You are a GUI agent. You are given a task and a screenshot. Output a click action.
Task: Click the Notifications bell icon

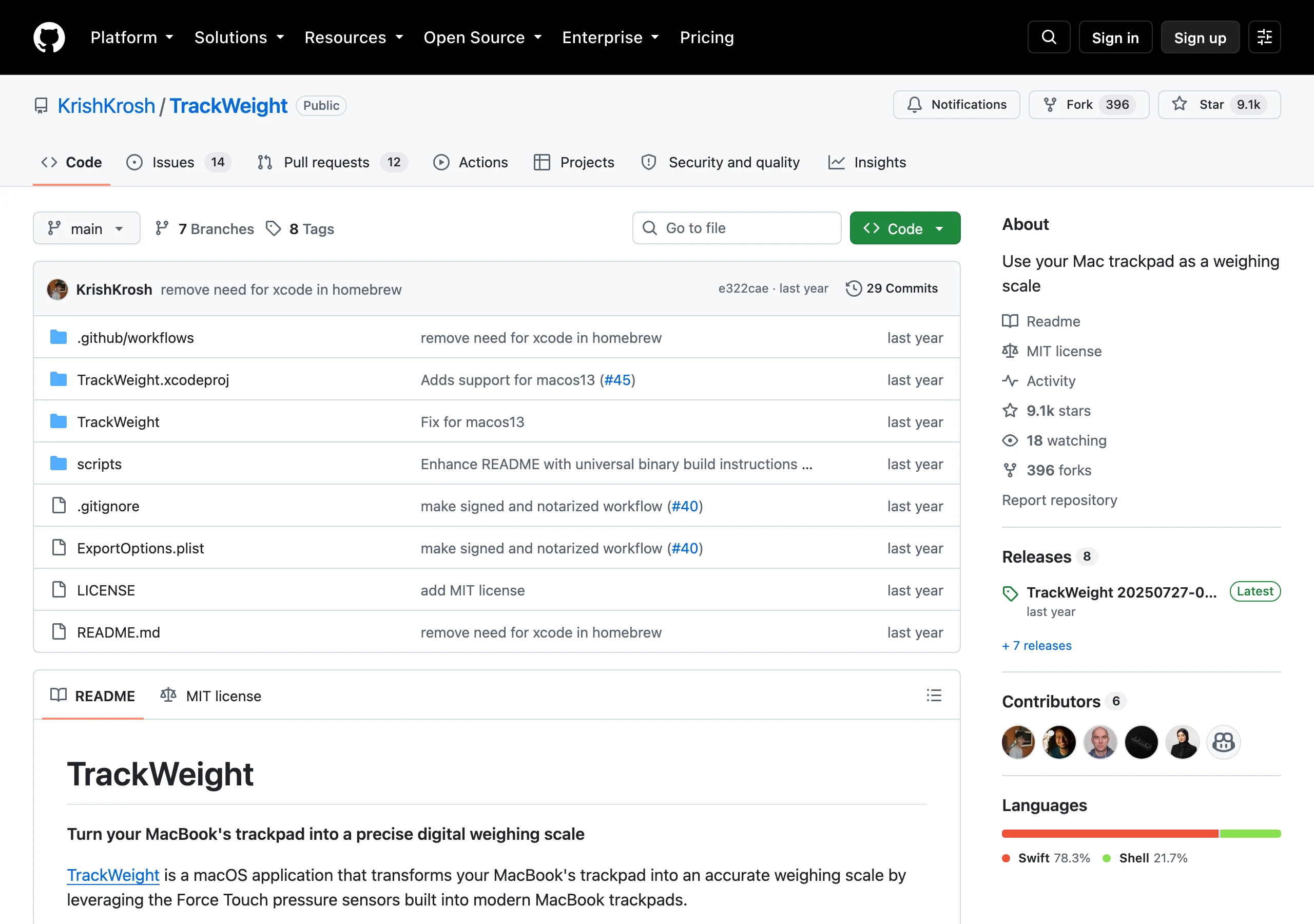915,105
